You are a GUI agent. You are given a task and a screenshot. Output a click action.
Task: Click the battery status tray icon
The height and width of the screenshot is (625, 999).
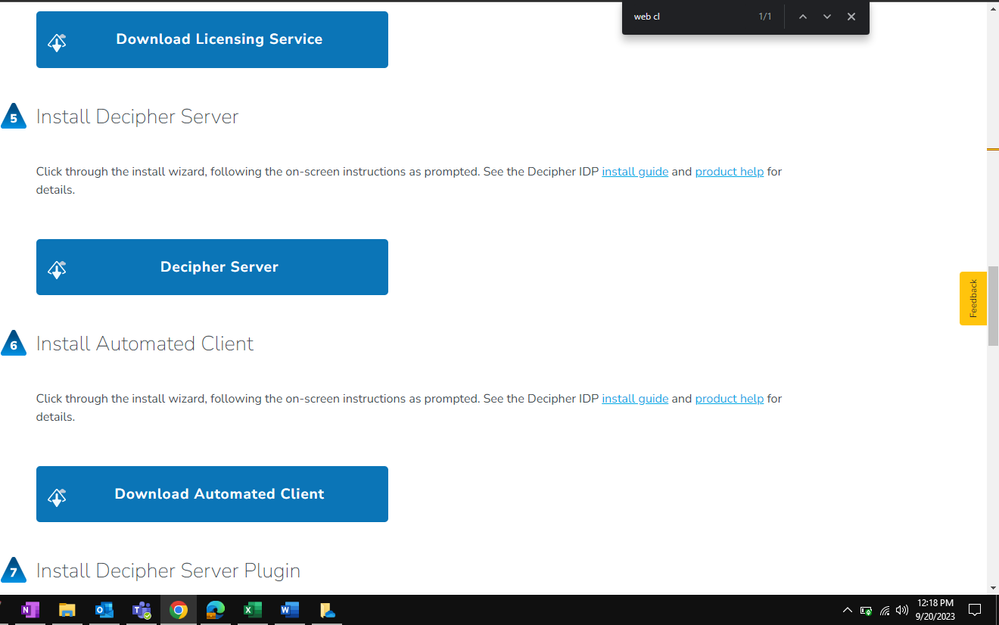coord(866,610)
